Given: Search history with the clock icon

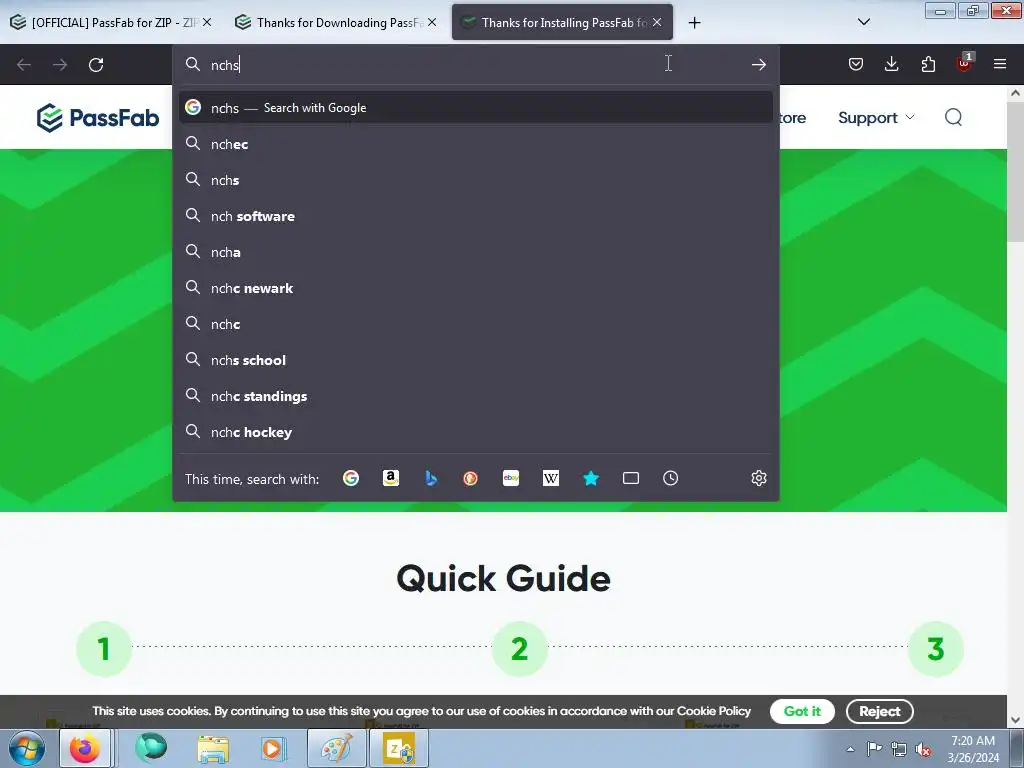Looking at the screenshot, I should 671,479.
